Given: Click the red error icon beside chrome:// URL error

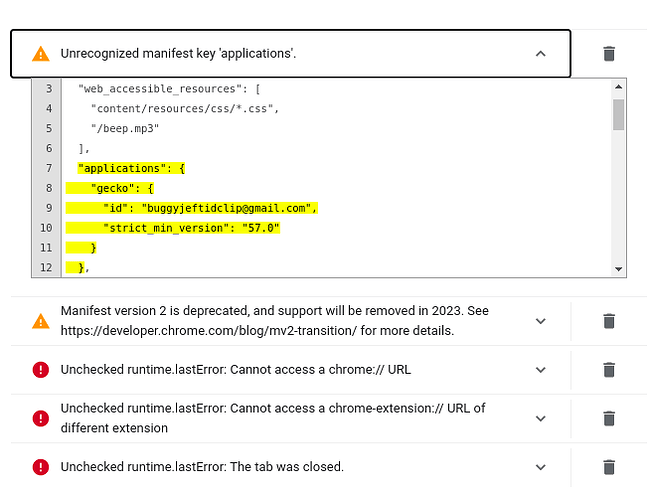Looking at the screenshot, I should [x=41, y=370].
